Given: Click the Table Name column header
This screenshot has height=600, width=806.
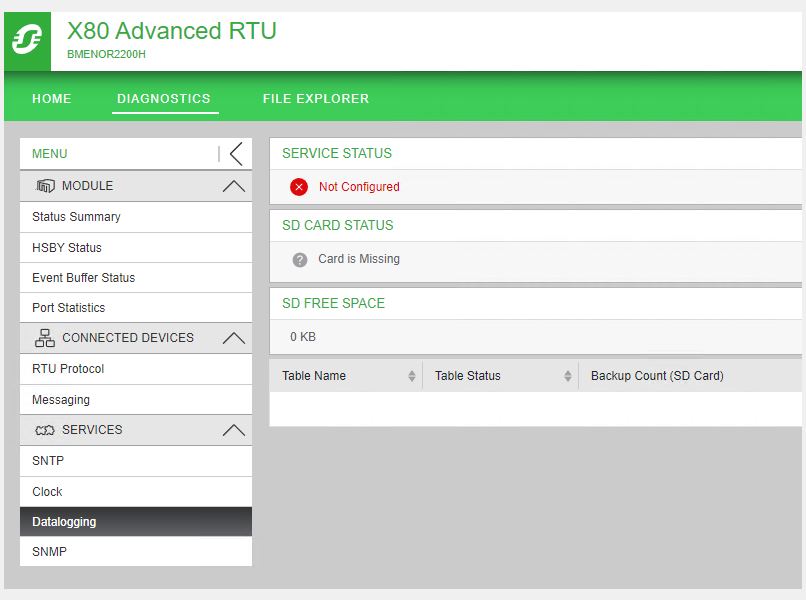Looking at the screenshot, I should (314, 376).
